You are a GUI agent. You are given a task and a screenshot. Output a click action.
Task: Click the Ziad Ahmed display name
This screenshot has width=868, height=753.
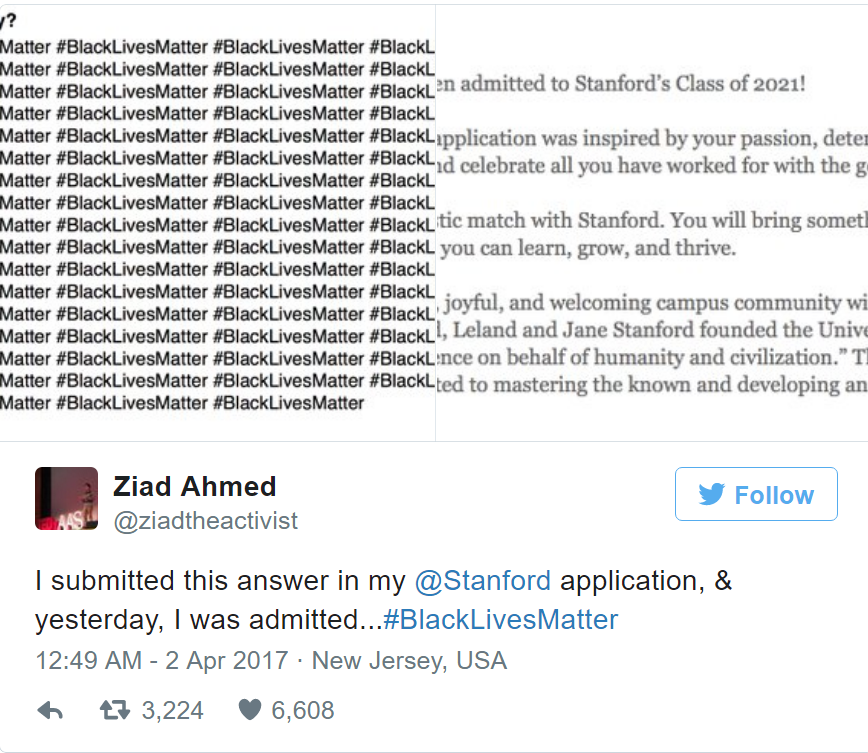tap(194, 487)
